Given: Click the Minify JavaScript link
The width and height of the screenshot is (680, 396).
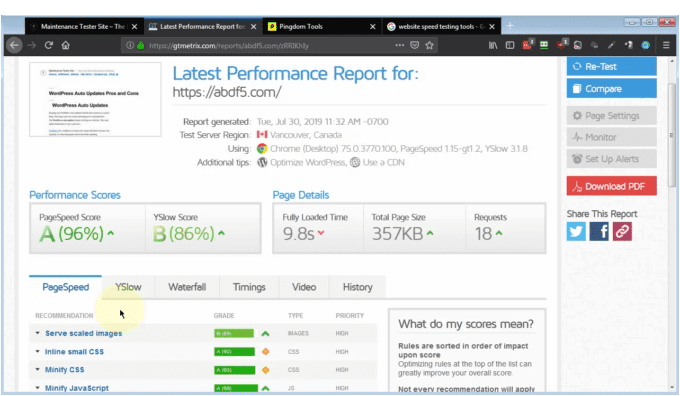Looking at the screenshot, I should 77,388.
